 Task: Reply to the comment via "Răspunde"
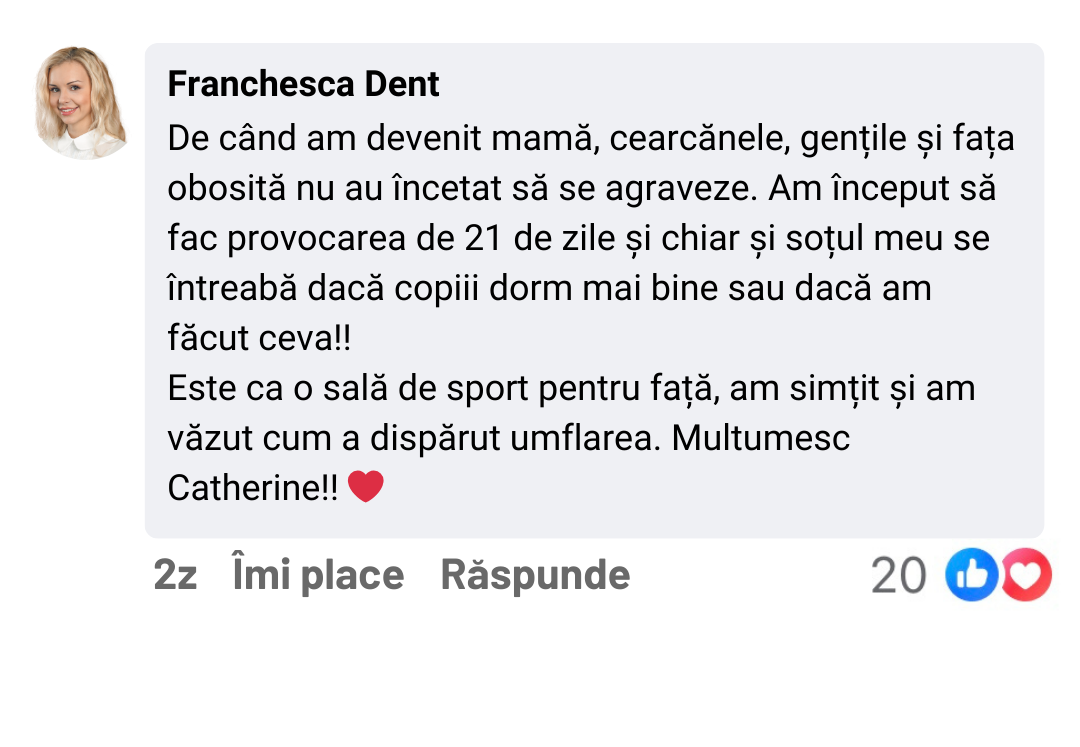(535, 575)
